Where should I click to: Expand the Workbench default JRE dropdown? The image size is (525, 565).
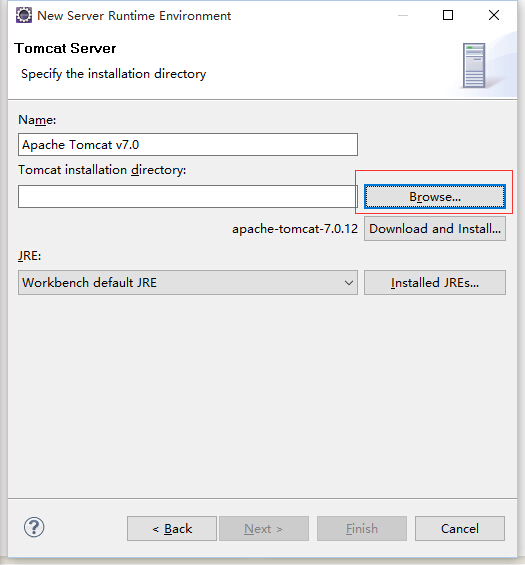188,282
